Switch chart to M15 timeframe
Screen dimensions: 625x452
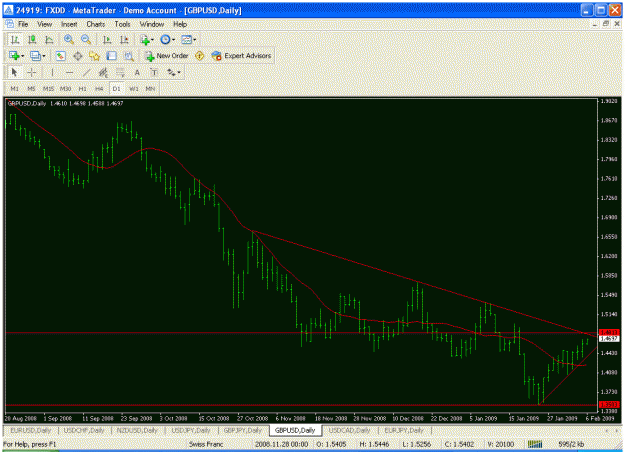(x=48, y=88)
